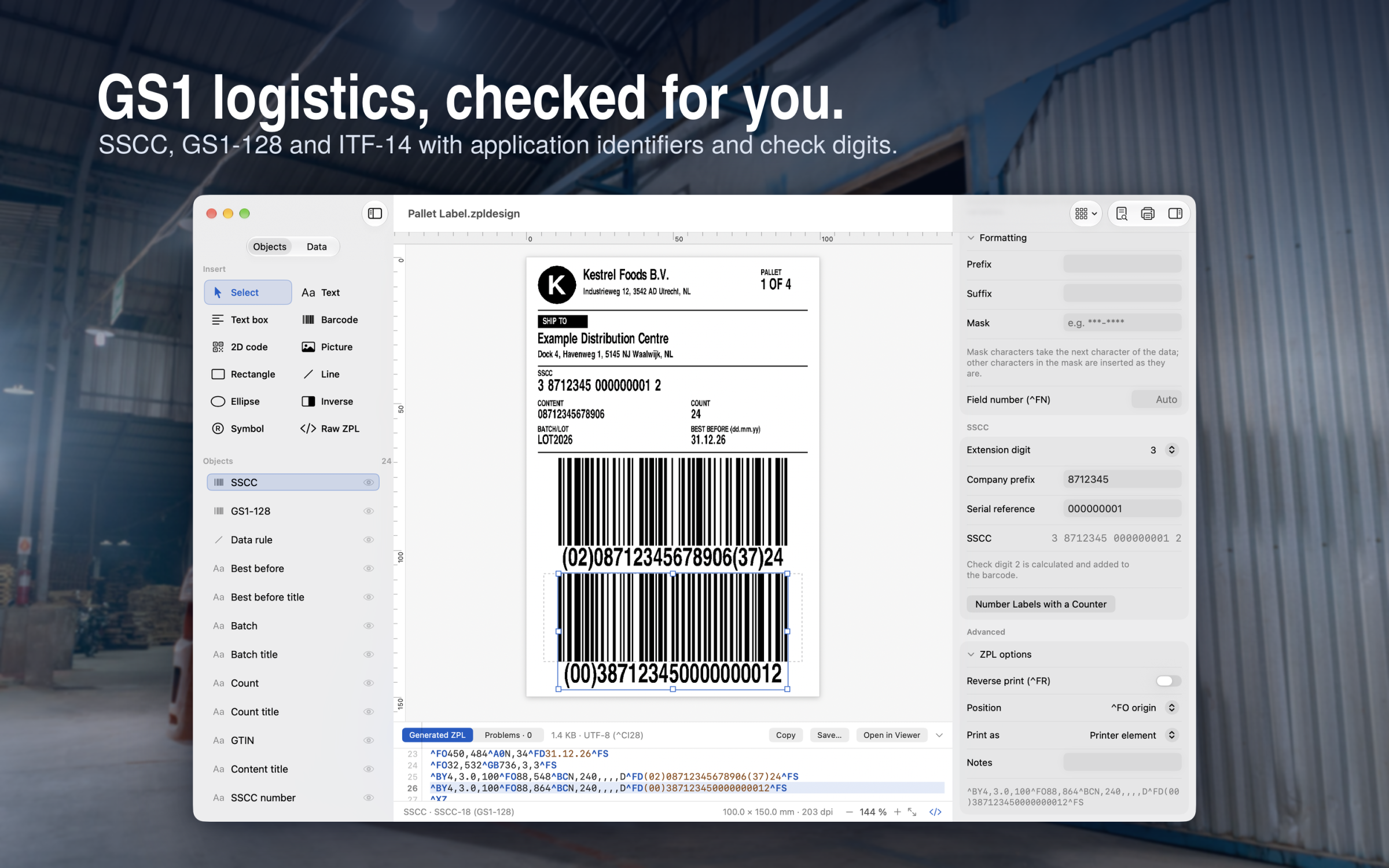Viewport: 1389px width, 868px height.
Task: Select the Generated ZPL tab
Action: [437, 735]
